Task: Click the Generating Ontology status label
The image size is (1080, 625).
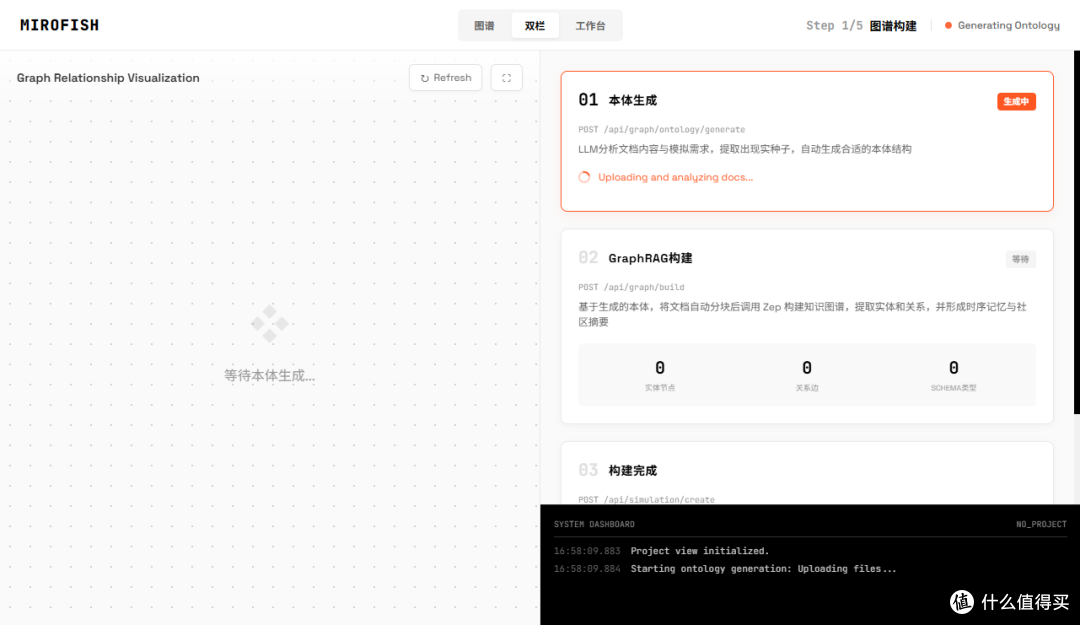Action: coord(1008,25)
